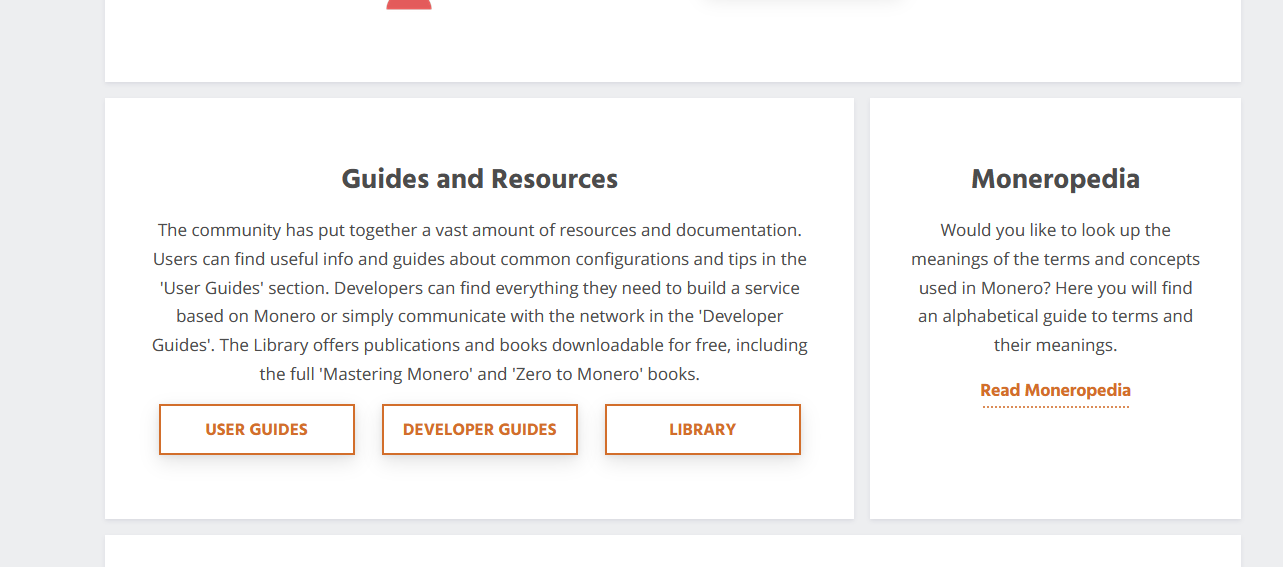Image resolution: width=1283 pixels, height=567 pixels.
Task: Open the USER GUIDES button
Action: point(256,429)
